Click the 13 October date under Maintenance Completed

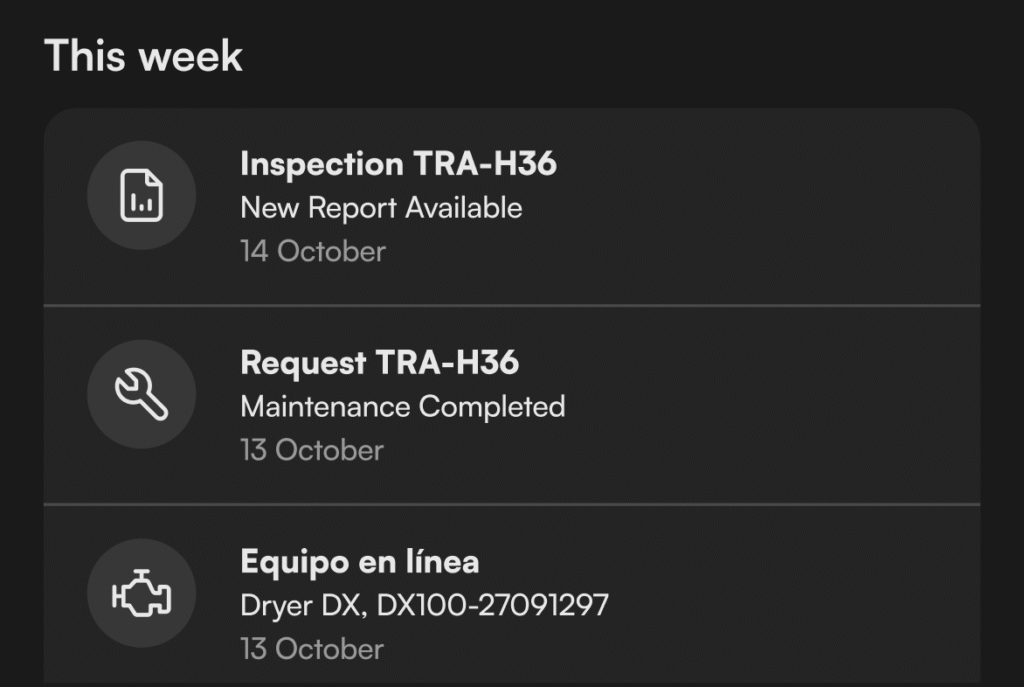pos(311,450)
